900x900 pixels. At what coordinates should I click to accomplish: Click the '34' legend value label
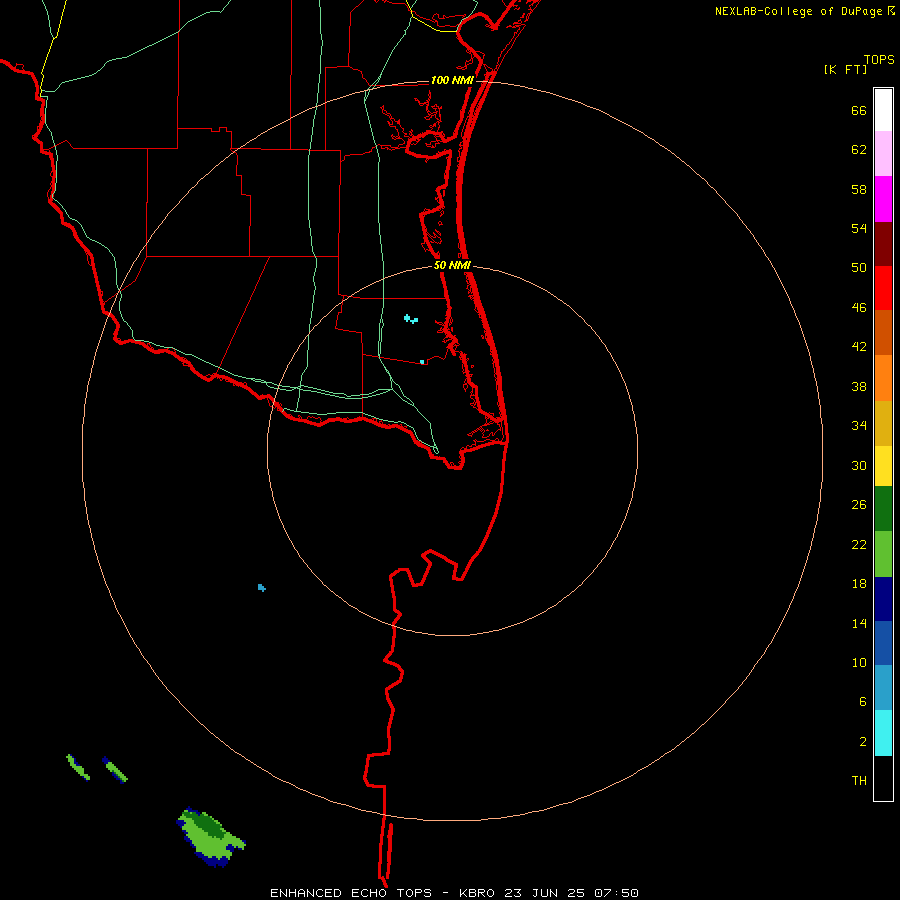(859, 425)
